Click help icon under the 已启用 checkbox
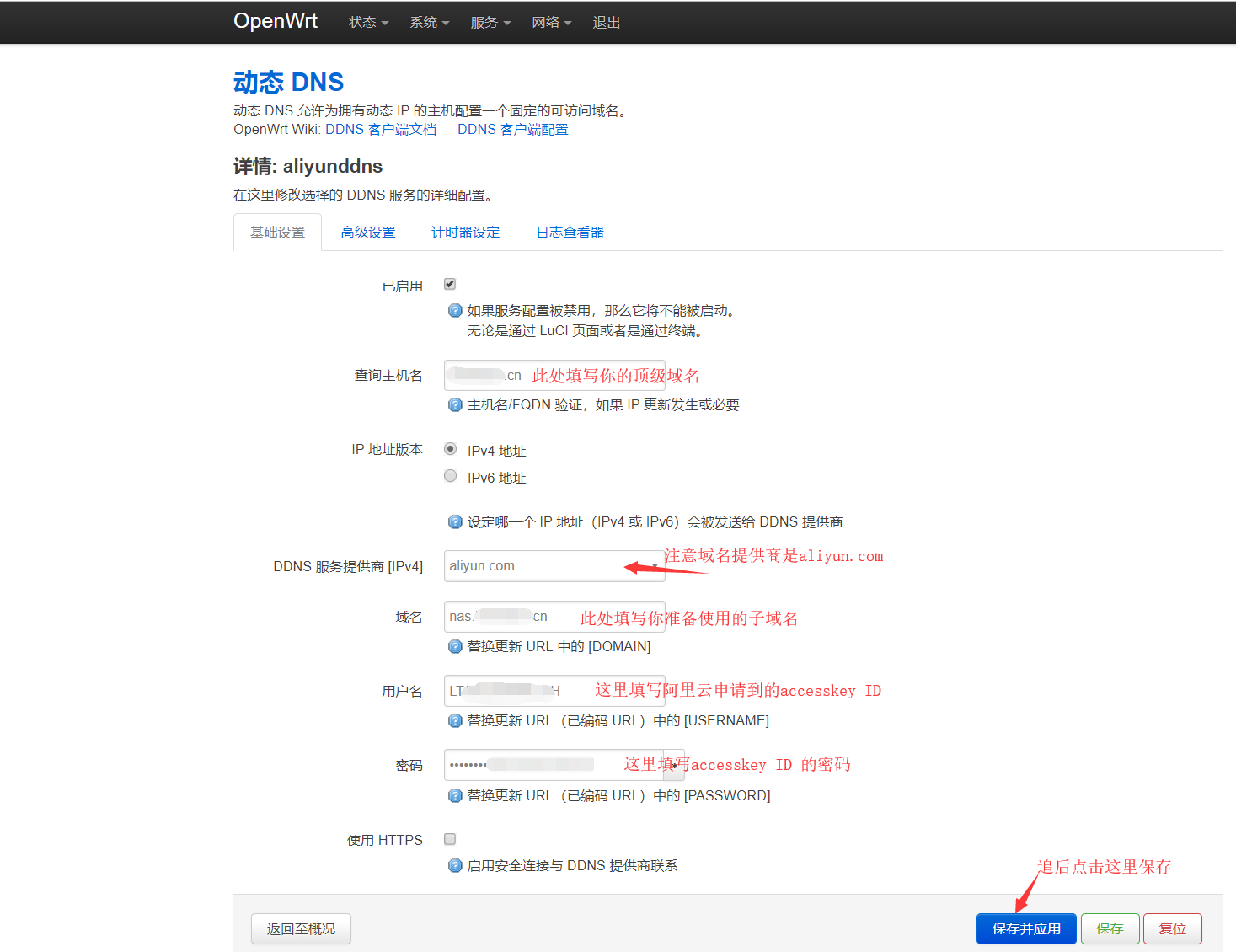 click(455, 311)
